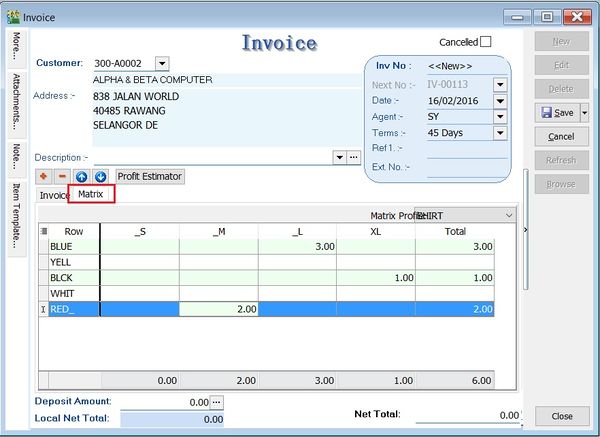Screen dimensions: 600x437
Task: Switch to the Matrix tab
Action: pyautogui.click(x=91, y=194)
